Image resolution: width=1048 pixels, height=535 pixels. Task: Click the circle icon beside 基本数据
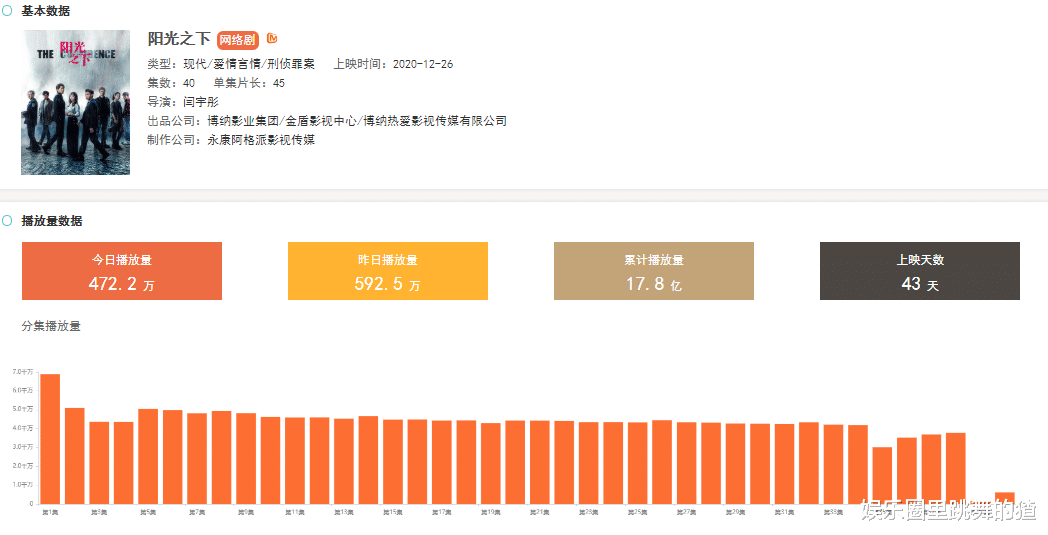click(7, 11)
